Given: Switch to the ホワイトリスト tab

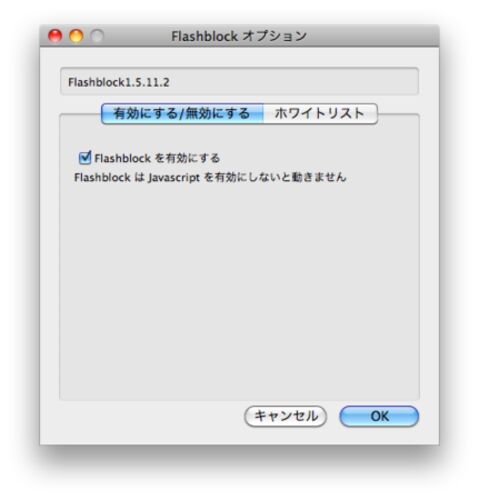Looking at the screenshot, I should pos(320,114).
